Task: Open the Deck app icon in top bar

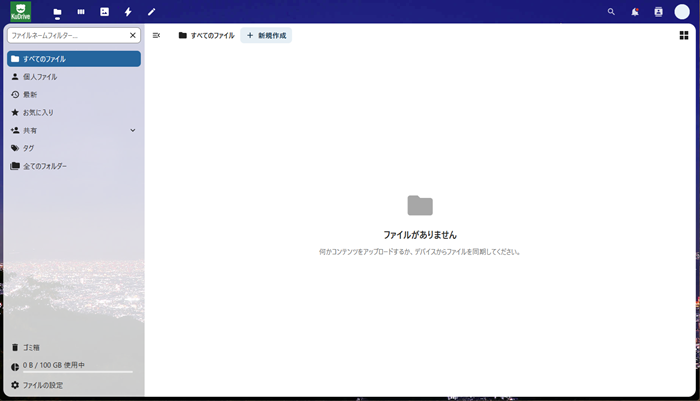Action: point(81,12)
